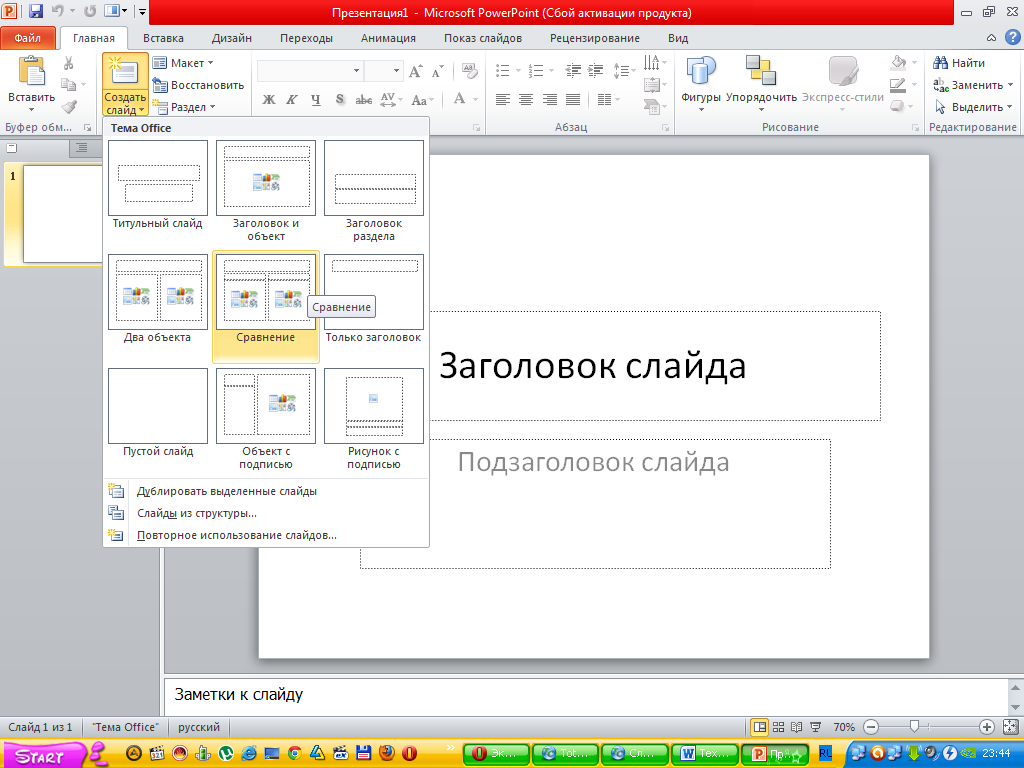Toggle text Shadow (S) formatting
This screenshot has width=1024, height=768.
340,100
